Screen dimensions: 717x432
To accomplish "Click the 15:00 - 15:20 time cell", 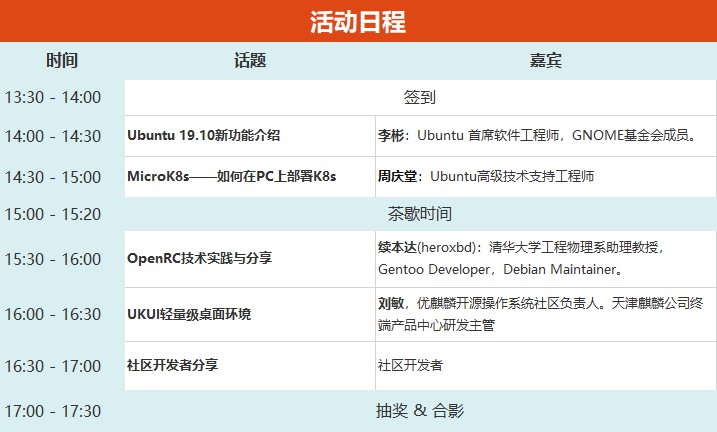I will 53,214.
